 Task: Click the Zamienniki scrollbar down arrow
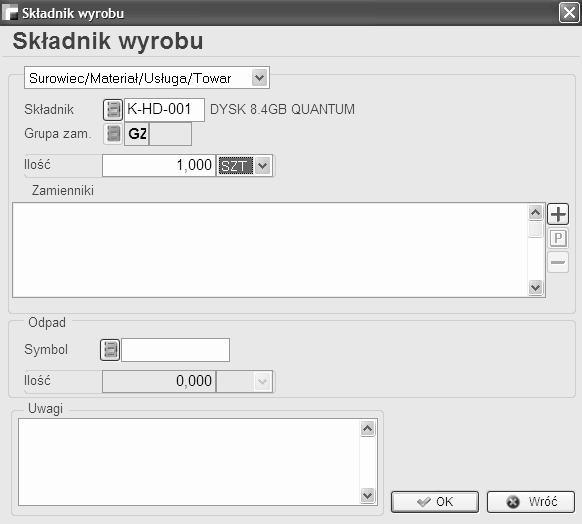tap(535, 287)
